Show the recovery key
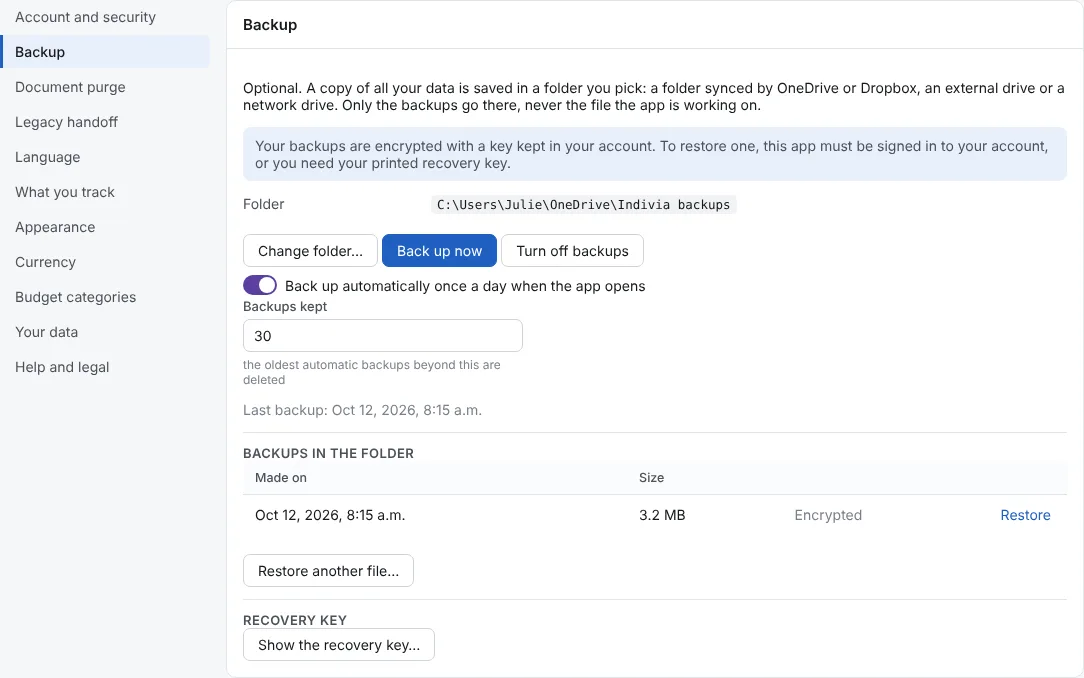1084x678 pixels. tap(339, 645)
